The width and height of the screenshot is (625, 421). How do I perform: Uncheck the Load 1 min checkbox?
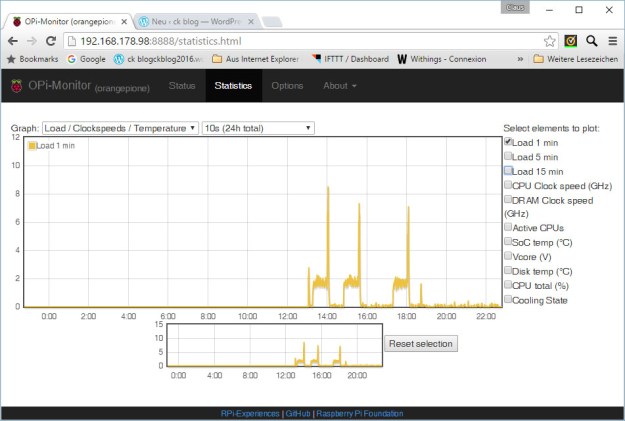[508, 141]
